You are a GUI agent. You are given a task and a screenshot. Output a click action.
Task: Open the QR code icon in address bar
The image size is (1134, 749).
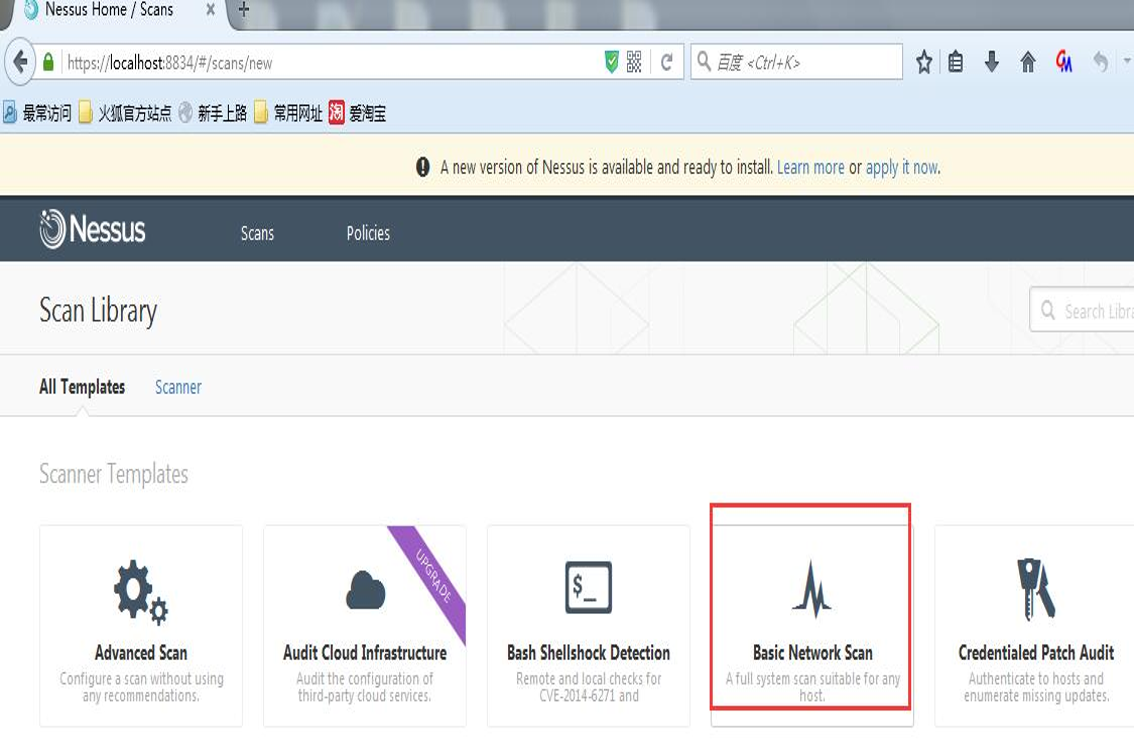point(634,62)
